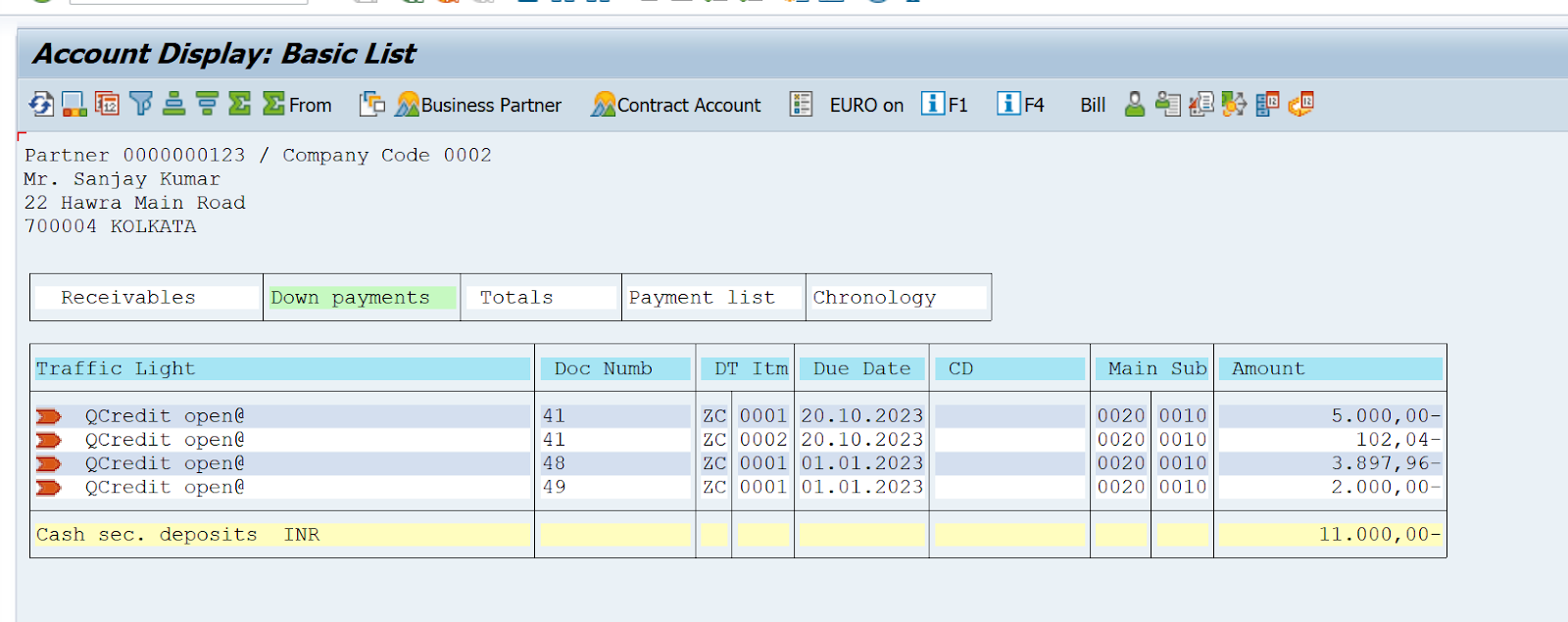Click the person with document icon
The width and height of the screenshot is (1568, 622).
pos(1167,104)
